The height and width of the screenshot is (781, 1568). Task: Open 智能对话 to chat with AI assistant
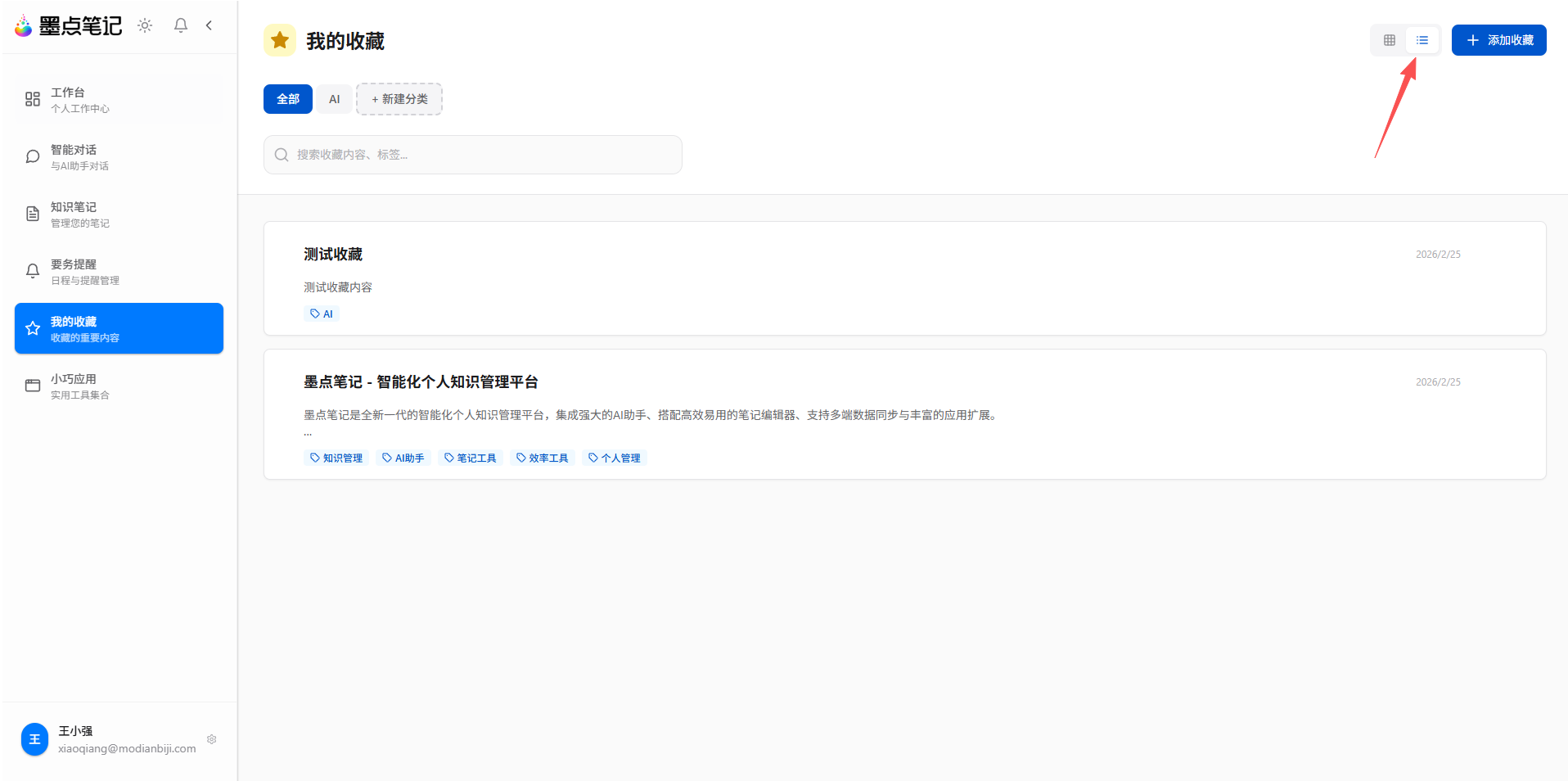119,156
